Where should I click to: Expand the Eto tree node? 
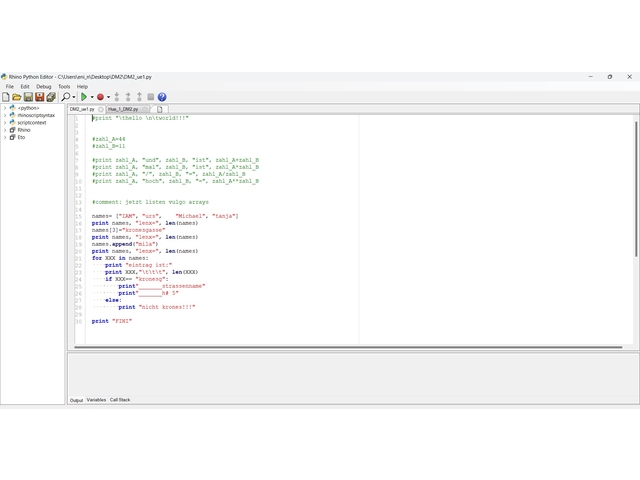click(5, 138)
